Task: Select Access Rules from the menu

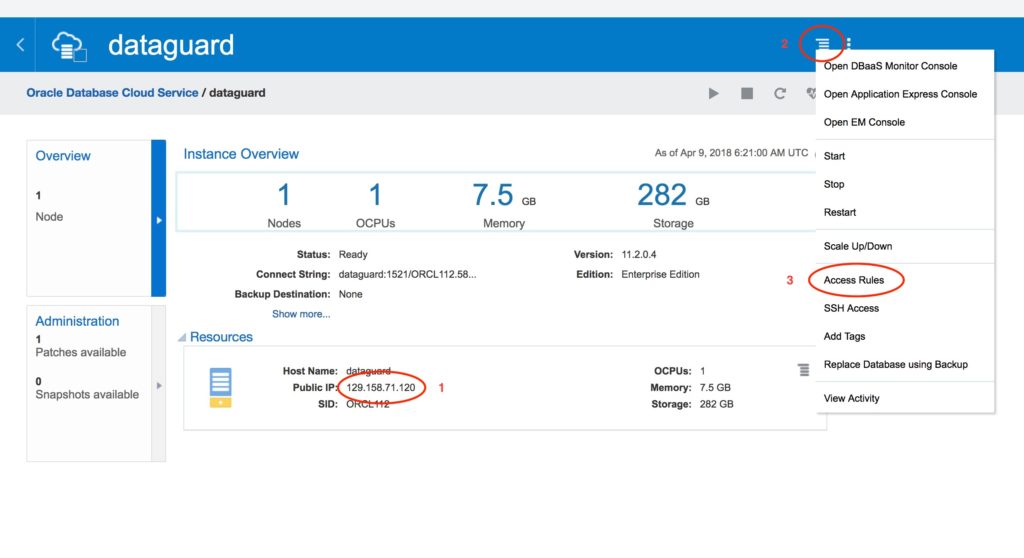Action: 853,280
